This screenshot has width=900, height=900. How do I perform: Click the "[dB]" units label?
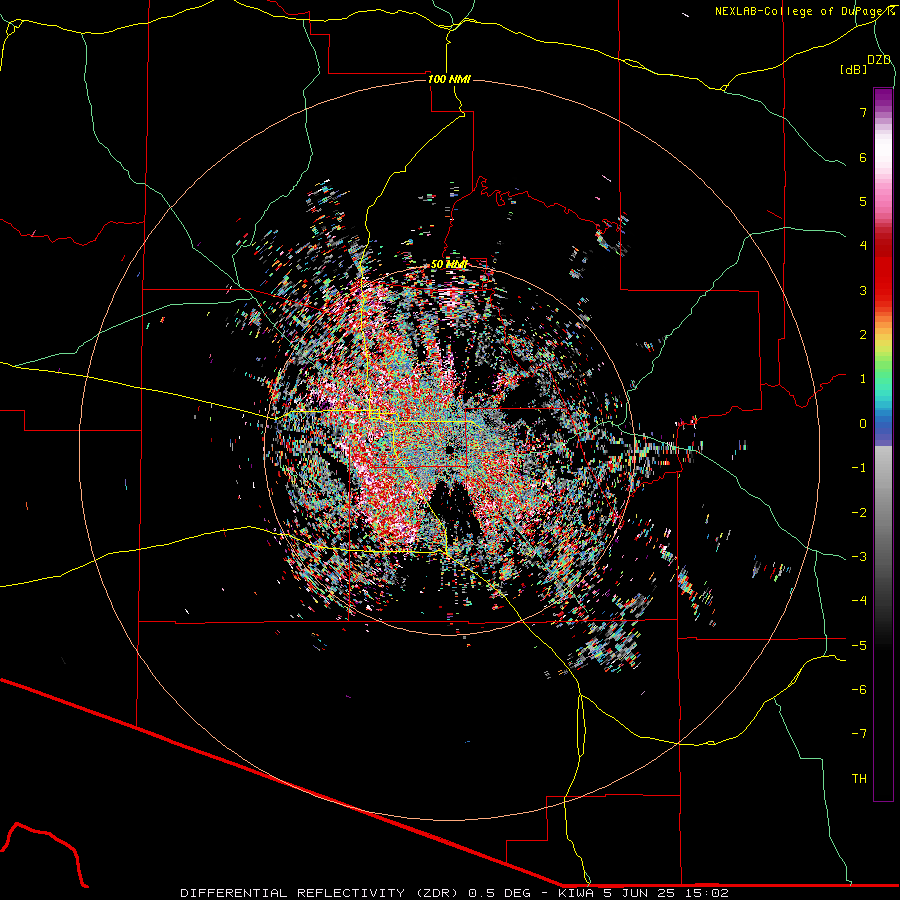click(854, 69)
